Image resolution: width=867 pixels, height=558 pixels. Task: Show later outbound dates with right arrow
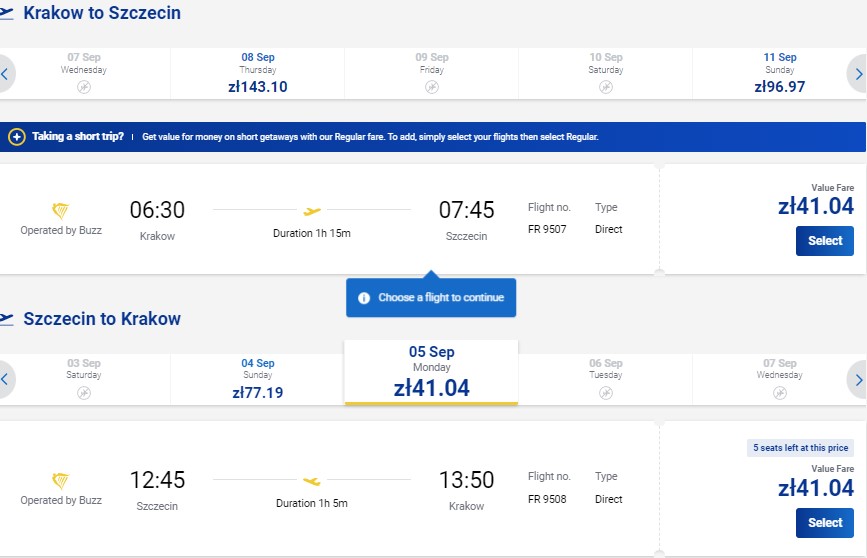pyautogui.click(x=858, y=74)
